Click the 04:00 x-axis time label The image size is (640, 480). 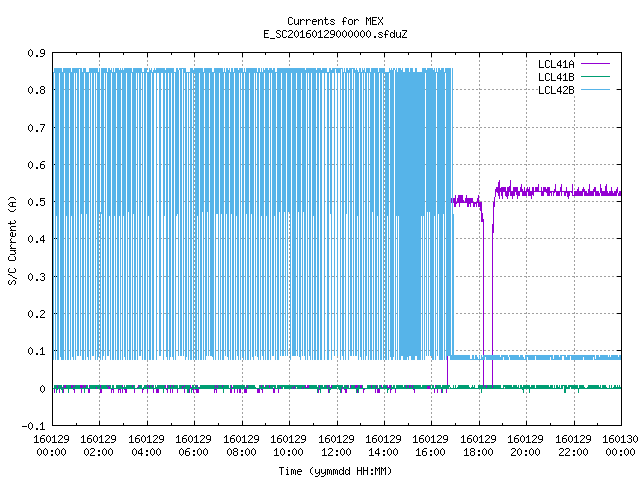click(x=146, y=452)
